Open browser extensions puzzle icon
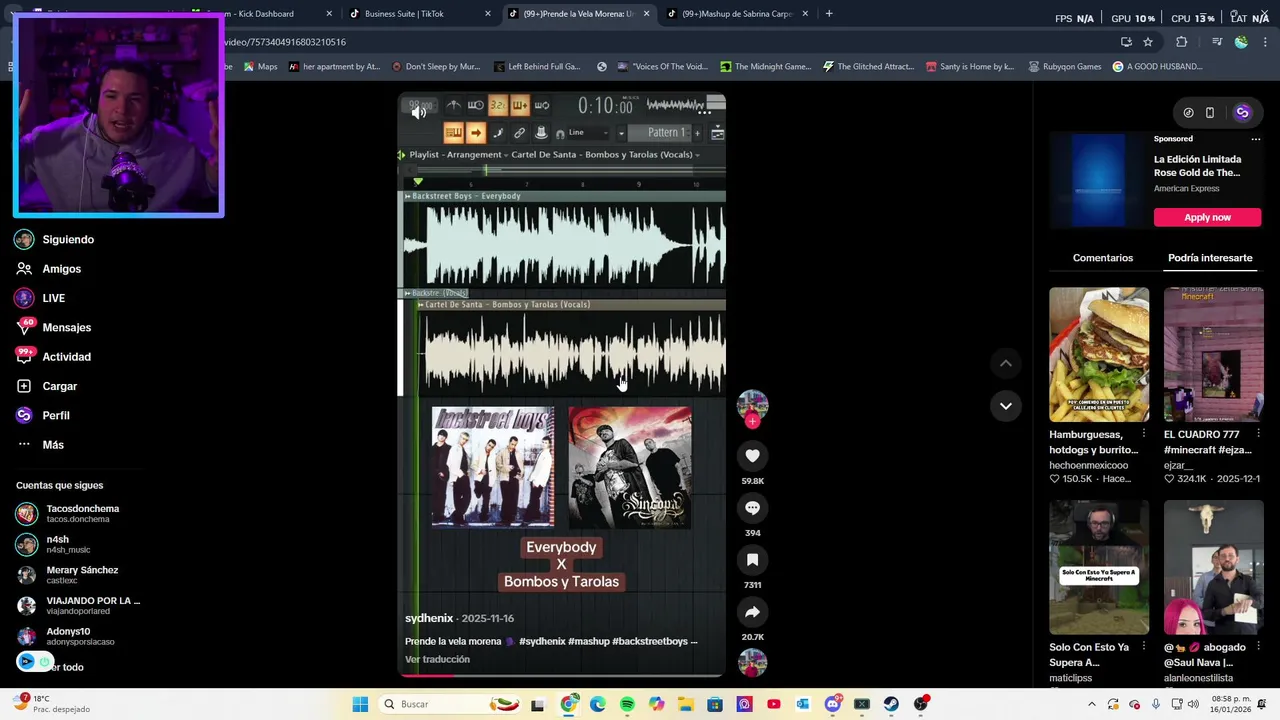This screenshot has height=720, width=1280. pyautogui.click(x=1182, y=42)
